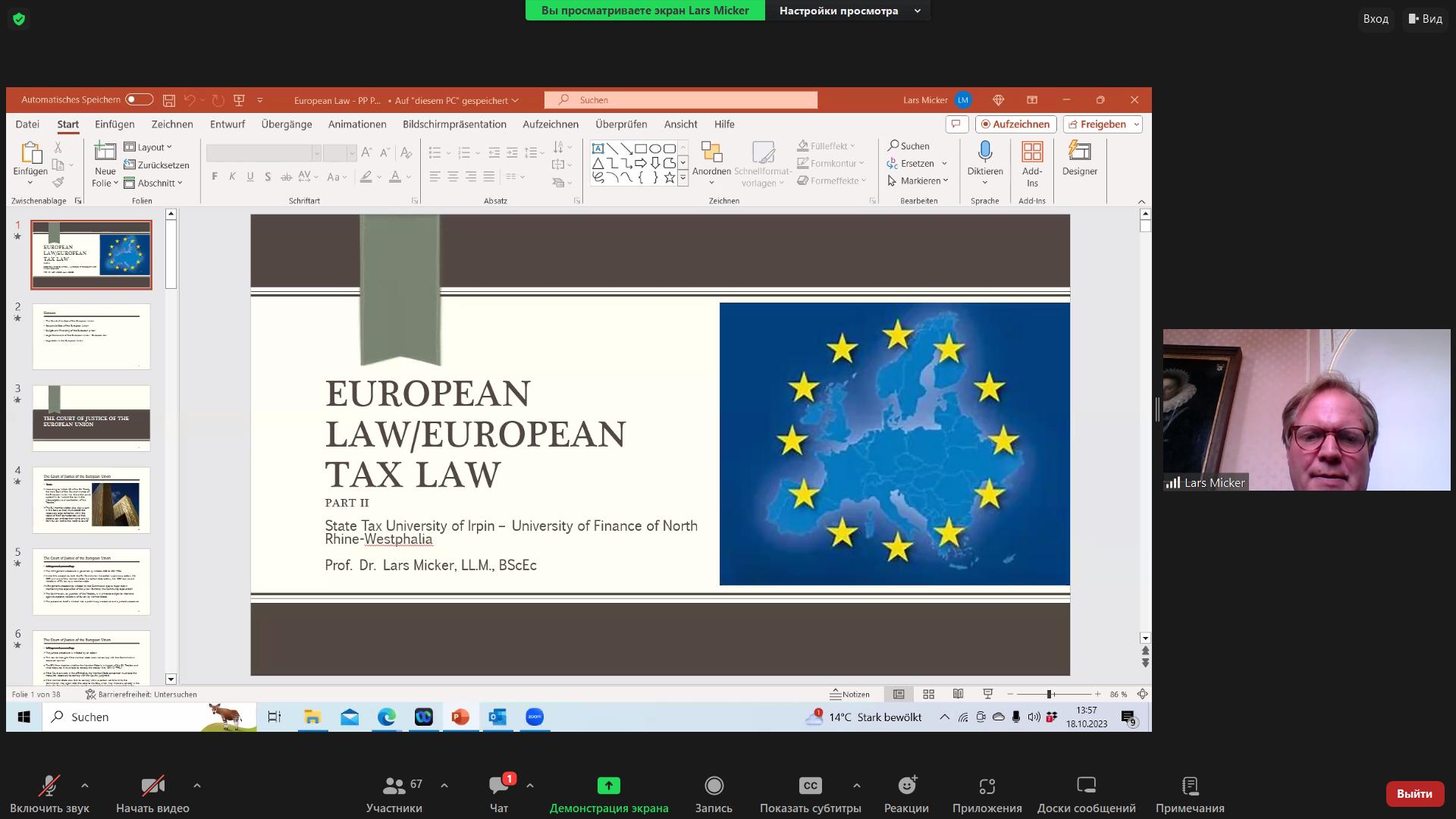Switch to reading view icon

(x=958, y=694)
